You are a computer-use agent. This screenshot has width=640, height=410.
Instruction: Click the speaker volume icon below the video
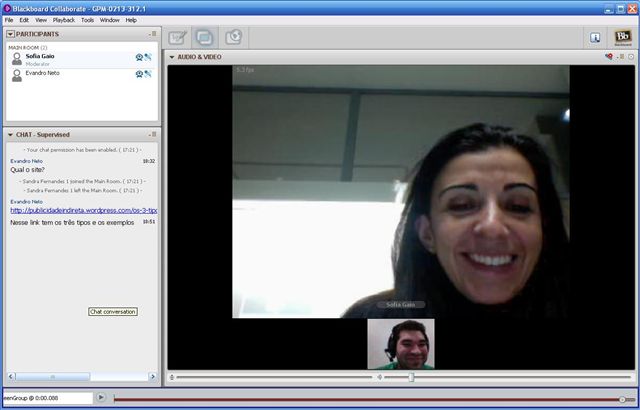click(x=380, y=377)
